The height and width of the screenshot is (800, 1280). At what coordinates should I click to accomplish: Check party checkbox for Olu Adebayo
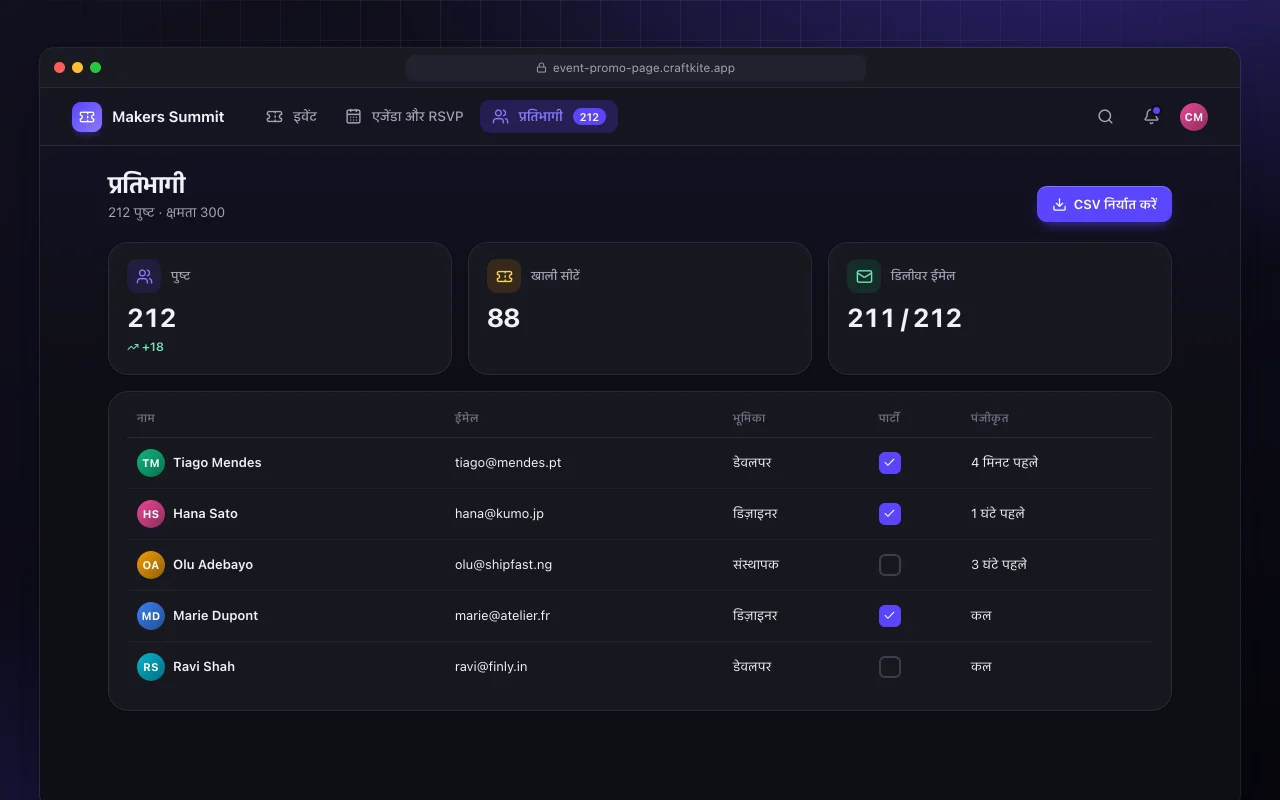(x=890, y=565)
